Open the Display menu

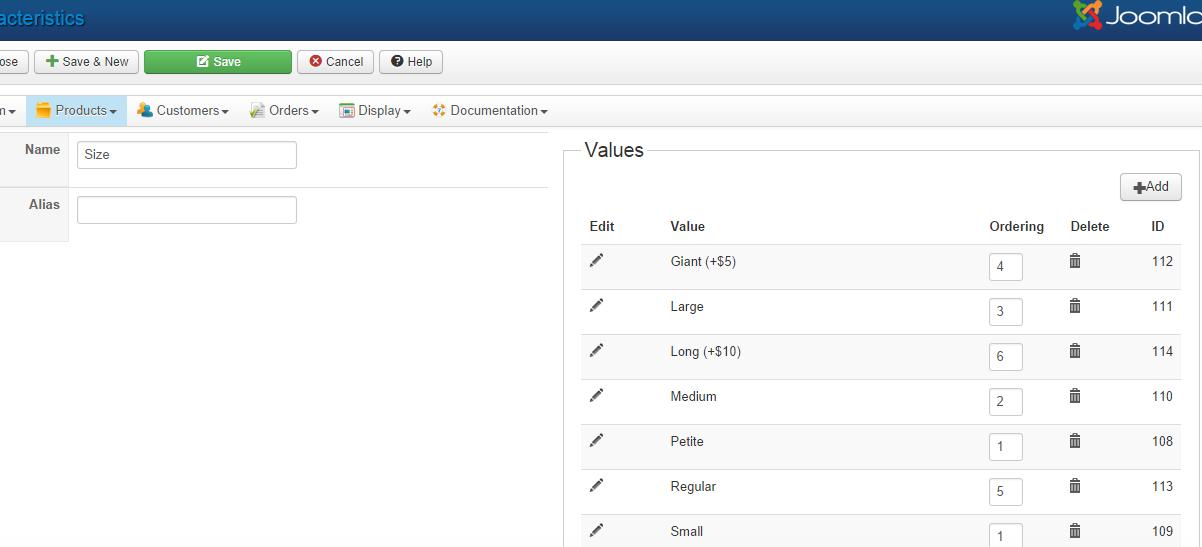pyautogui.click(x=375, y=111)
